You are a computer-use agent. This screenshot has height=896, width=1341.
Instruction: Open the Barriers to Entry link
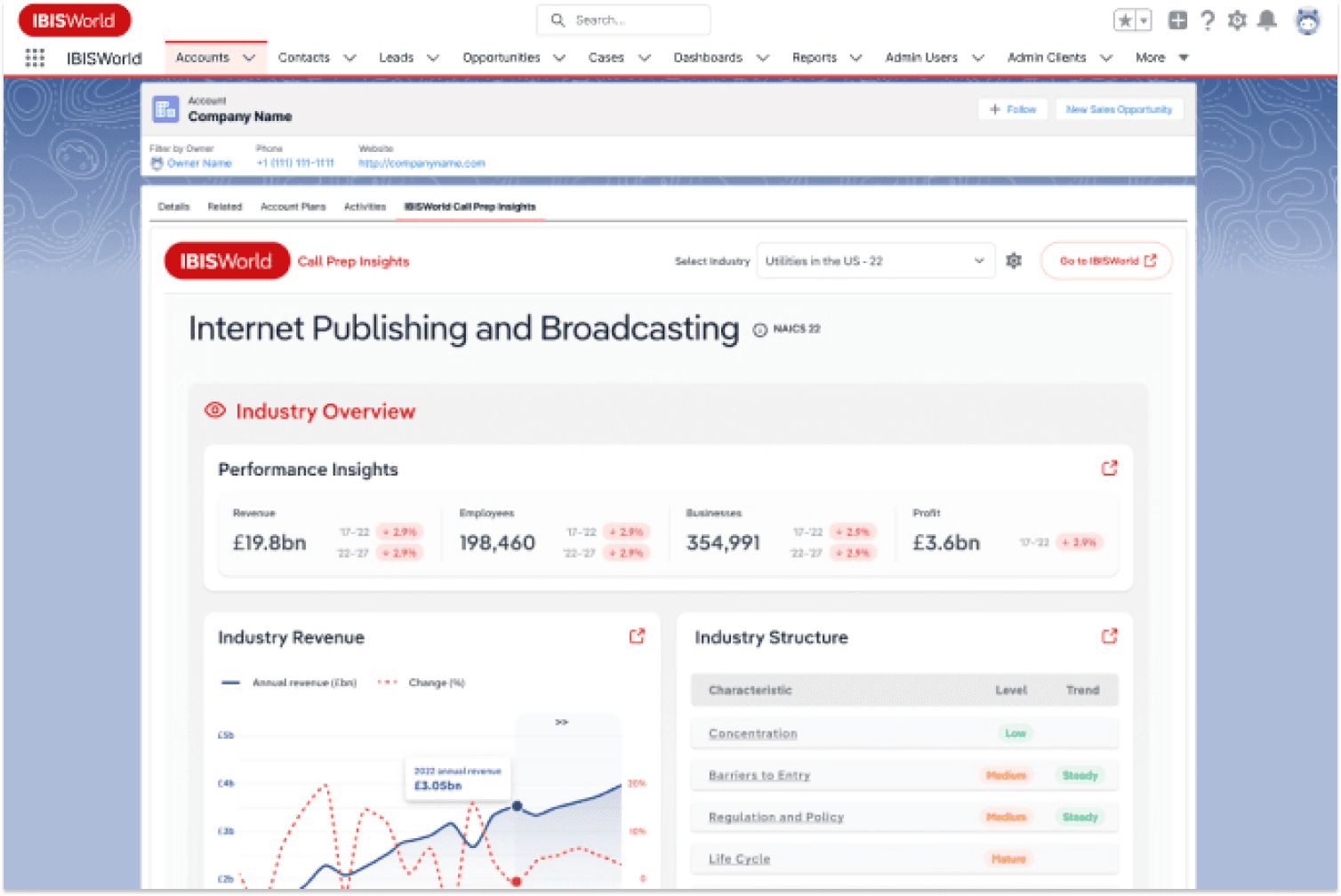click(x=759, y=776)
